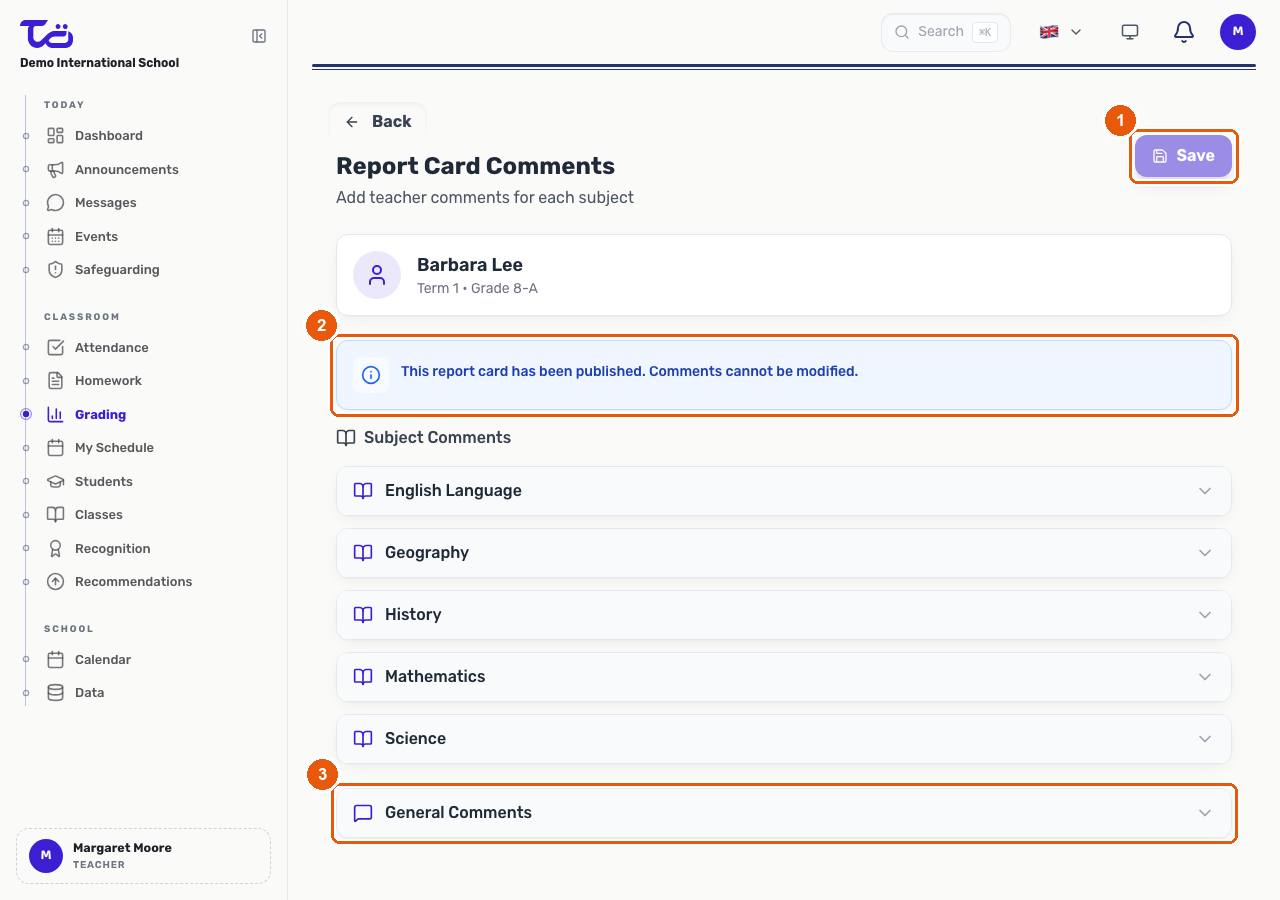Screen dimensions: 1280x900
Task: Click the Subject Comments section label
Action: click(437, 437)
